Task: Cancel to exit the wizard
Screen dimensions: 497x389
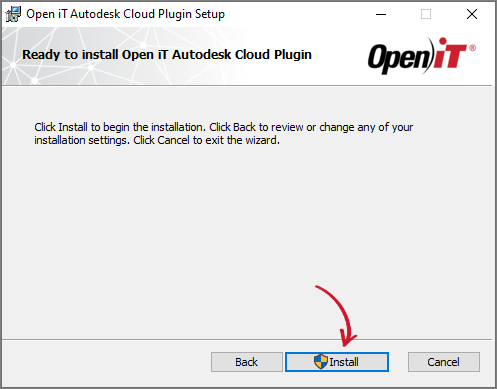Action: coord(444,362)
